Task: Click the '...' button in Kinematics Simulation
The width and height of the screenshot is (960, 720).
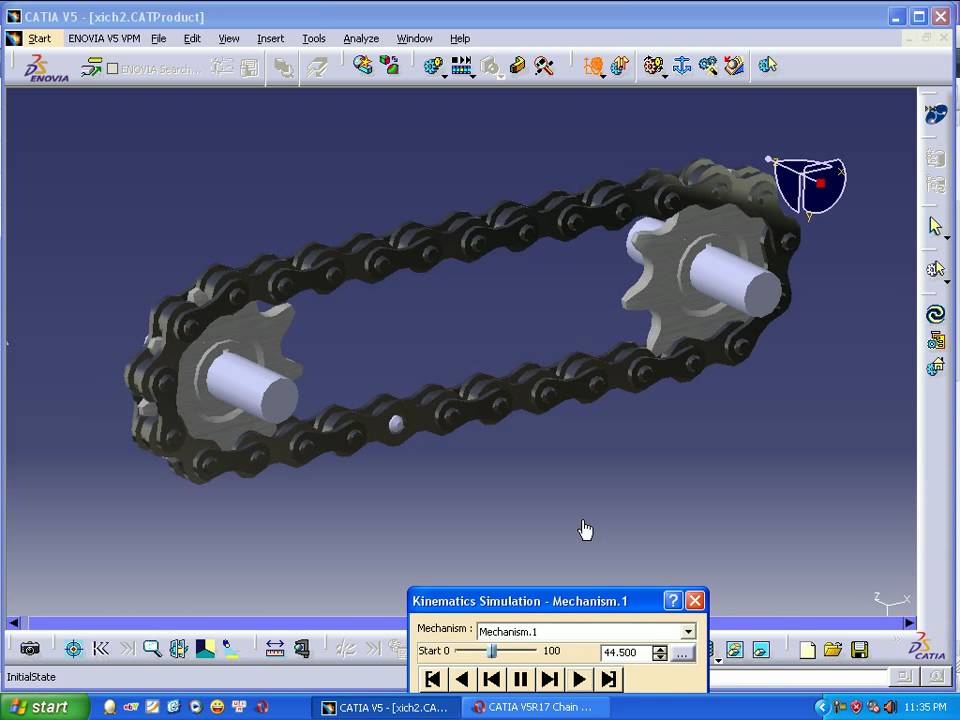Action: (x=682, y=653)
